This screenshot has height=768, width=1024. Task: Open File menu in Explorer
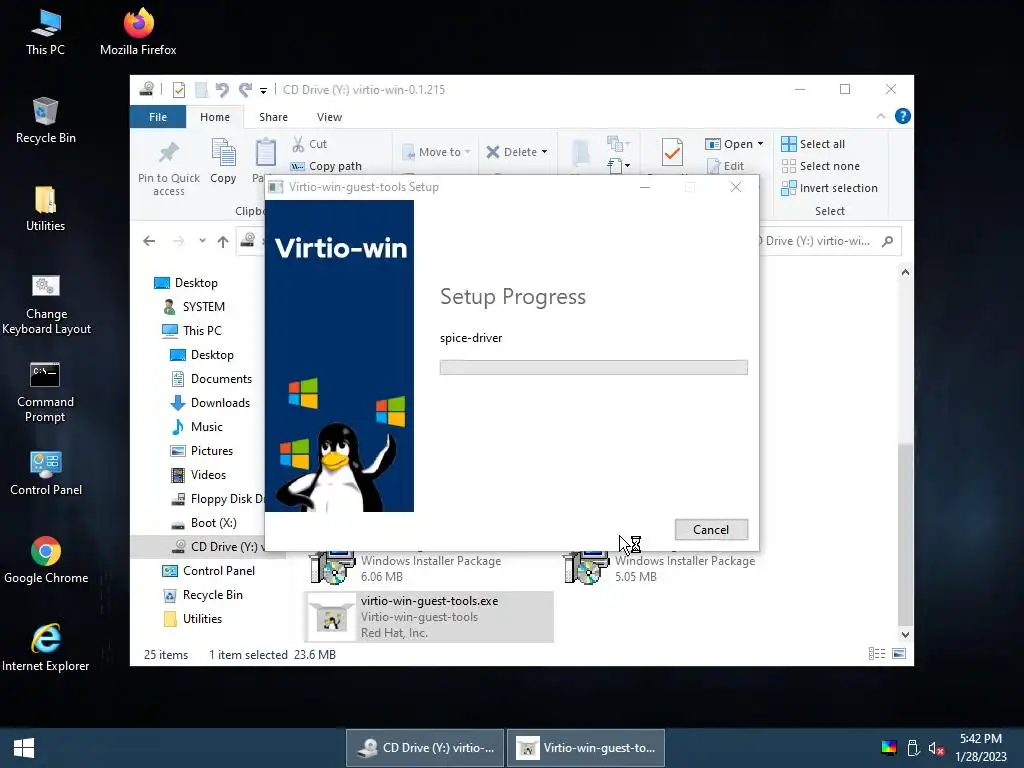(157, 117)
